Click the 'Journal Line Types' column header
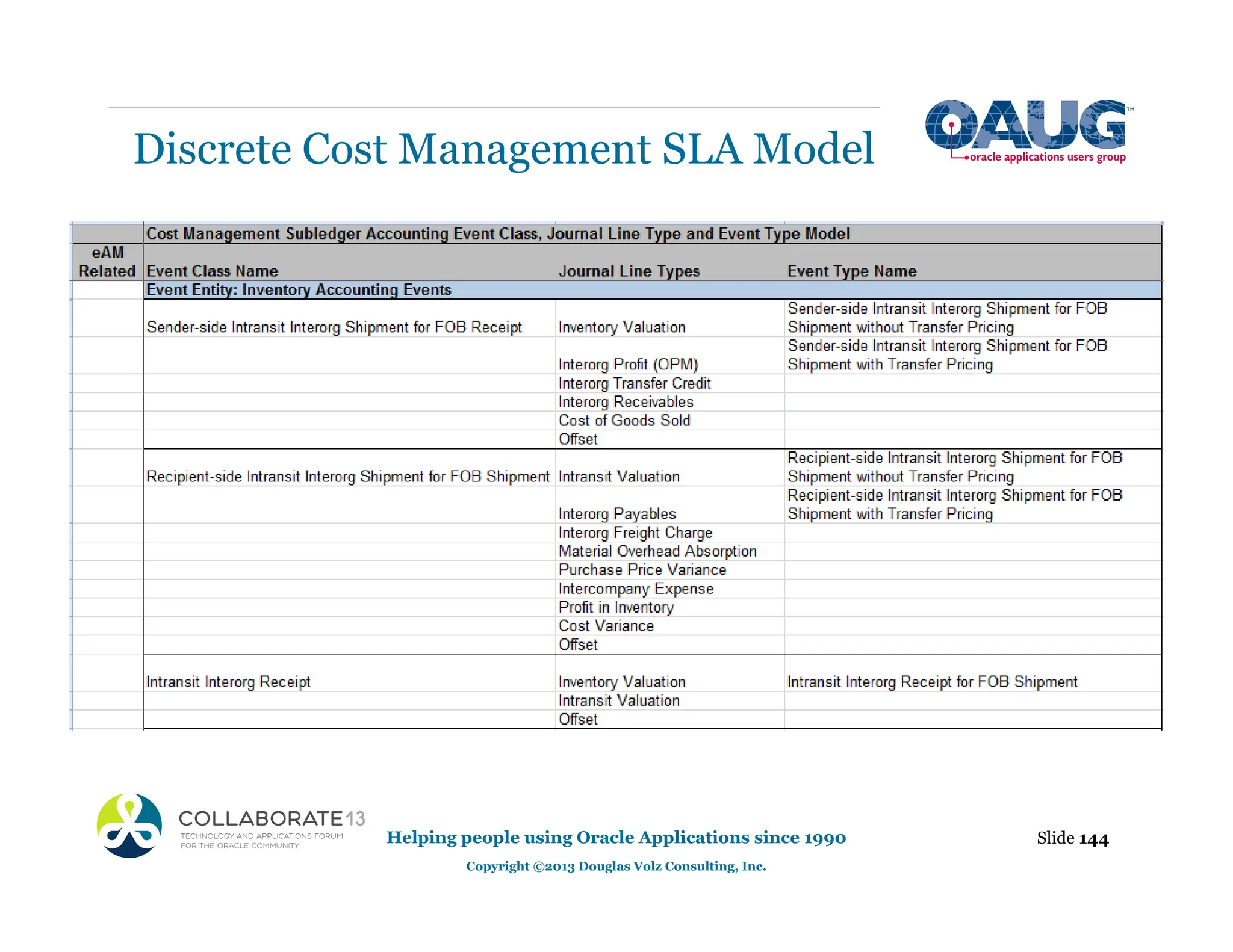1233x952 pixels. (629, 271)
